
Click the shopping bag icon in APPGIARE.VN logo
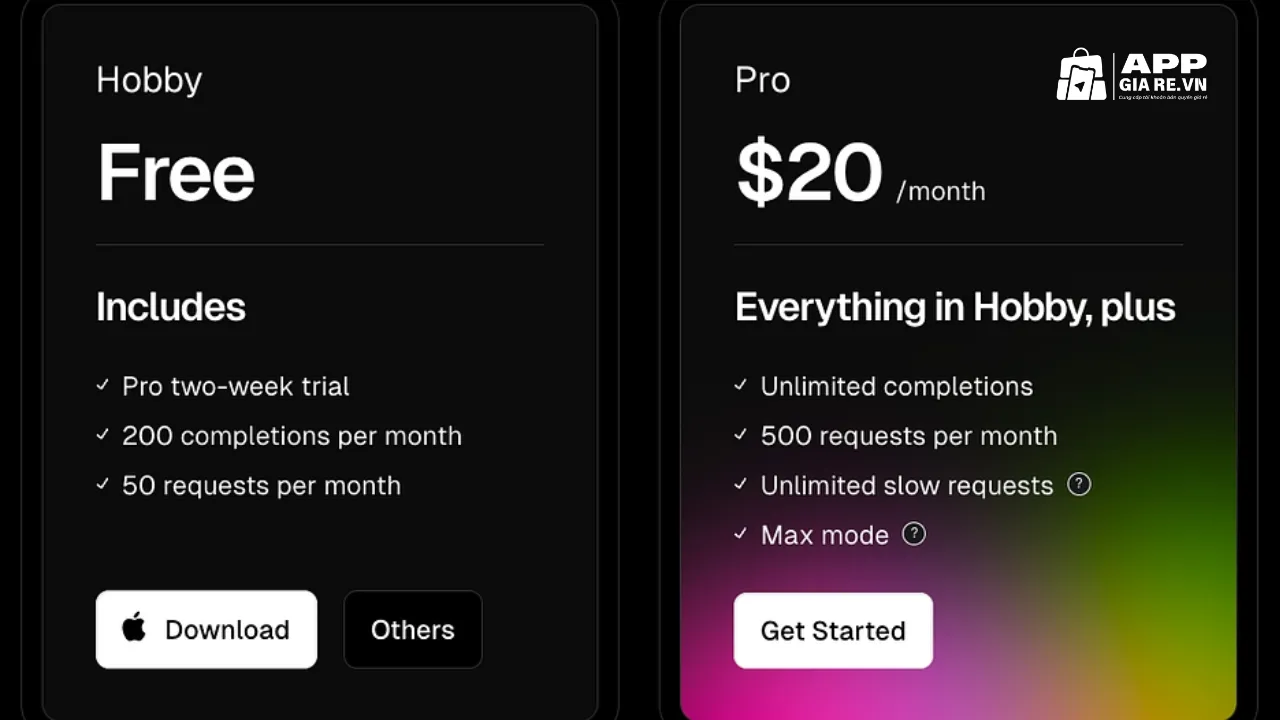coord(1081,75)
